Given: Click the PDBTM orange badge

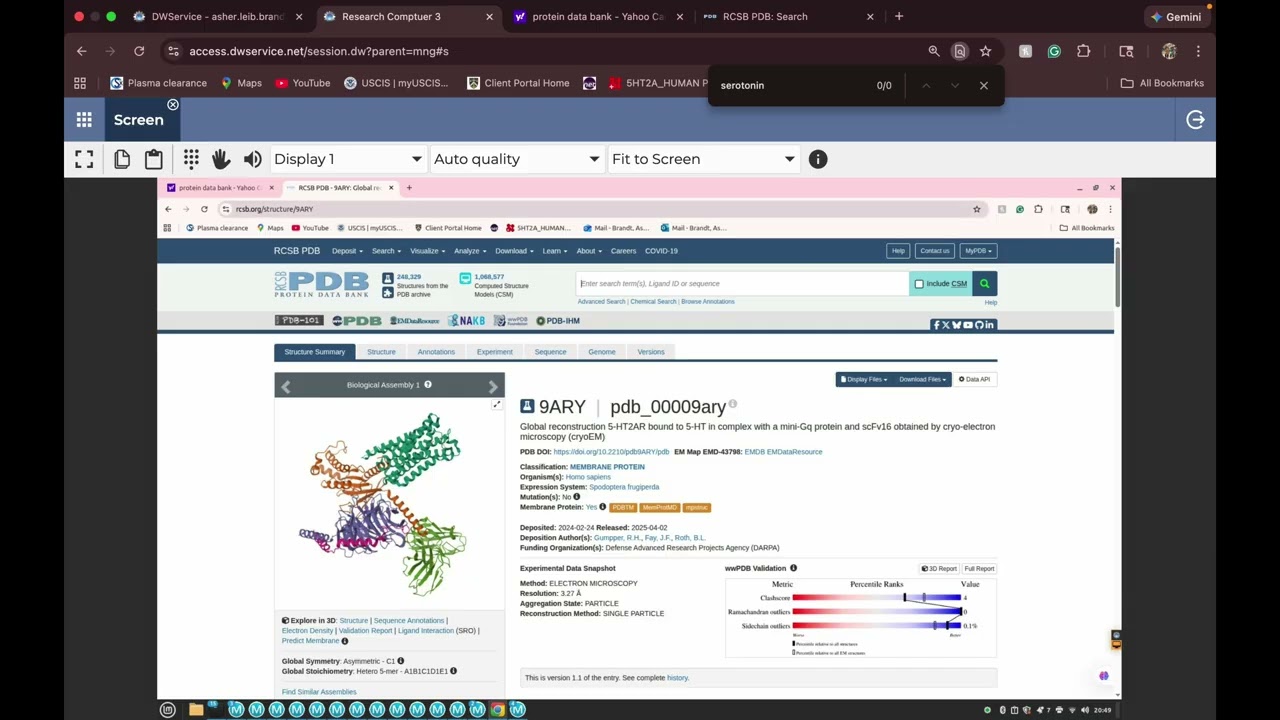Looking at the screenshot, I should point(623,508).
